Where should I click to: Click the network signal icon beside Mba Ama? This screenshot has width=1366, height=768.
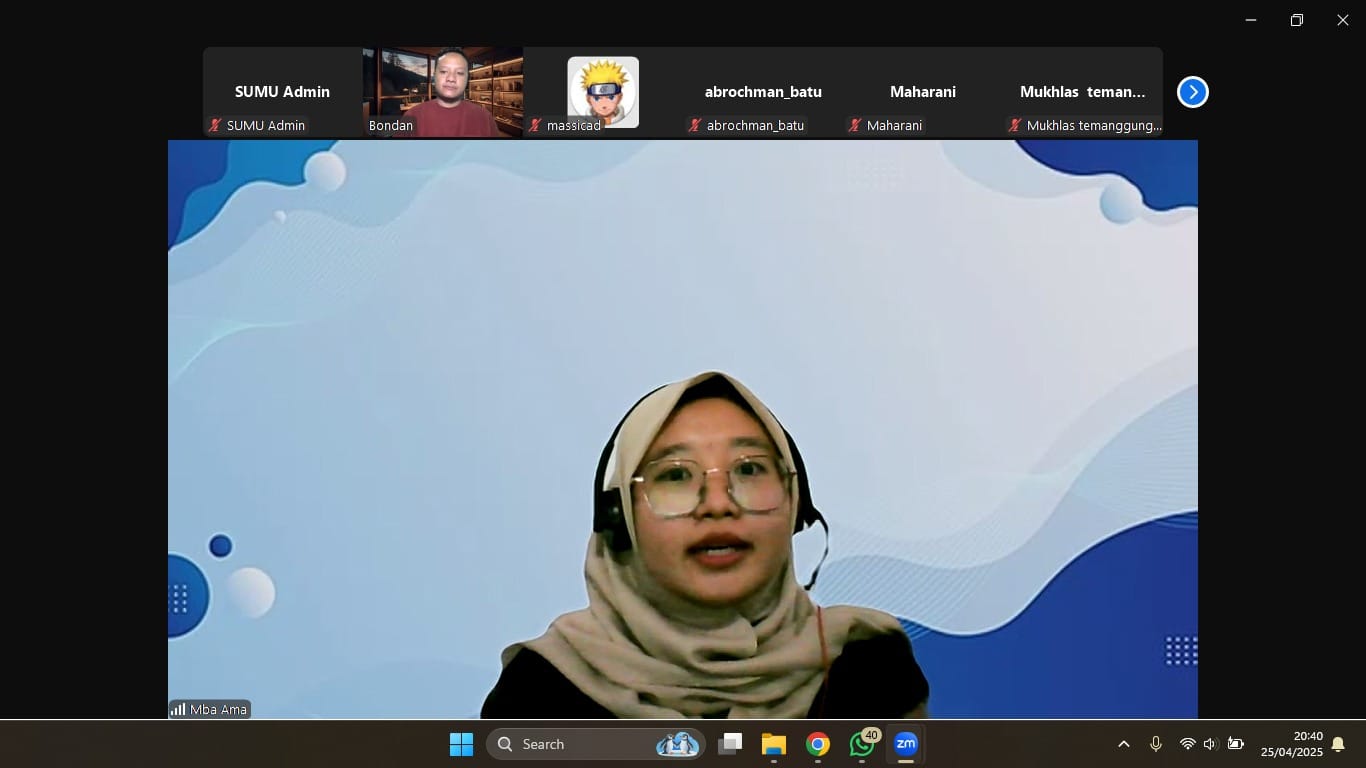(178, 710)
